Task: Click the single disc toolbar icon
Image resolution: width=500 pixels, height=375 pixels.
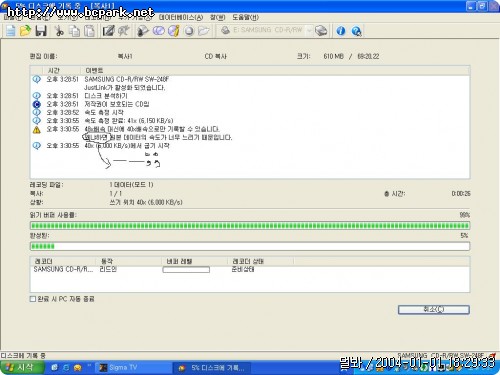Action: 189,31
